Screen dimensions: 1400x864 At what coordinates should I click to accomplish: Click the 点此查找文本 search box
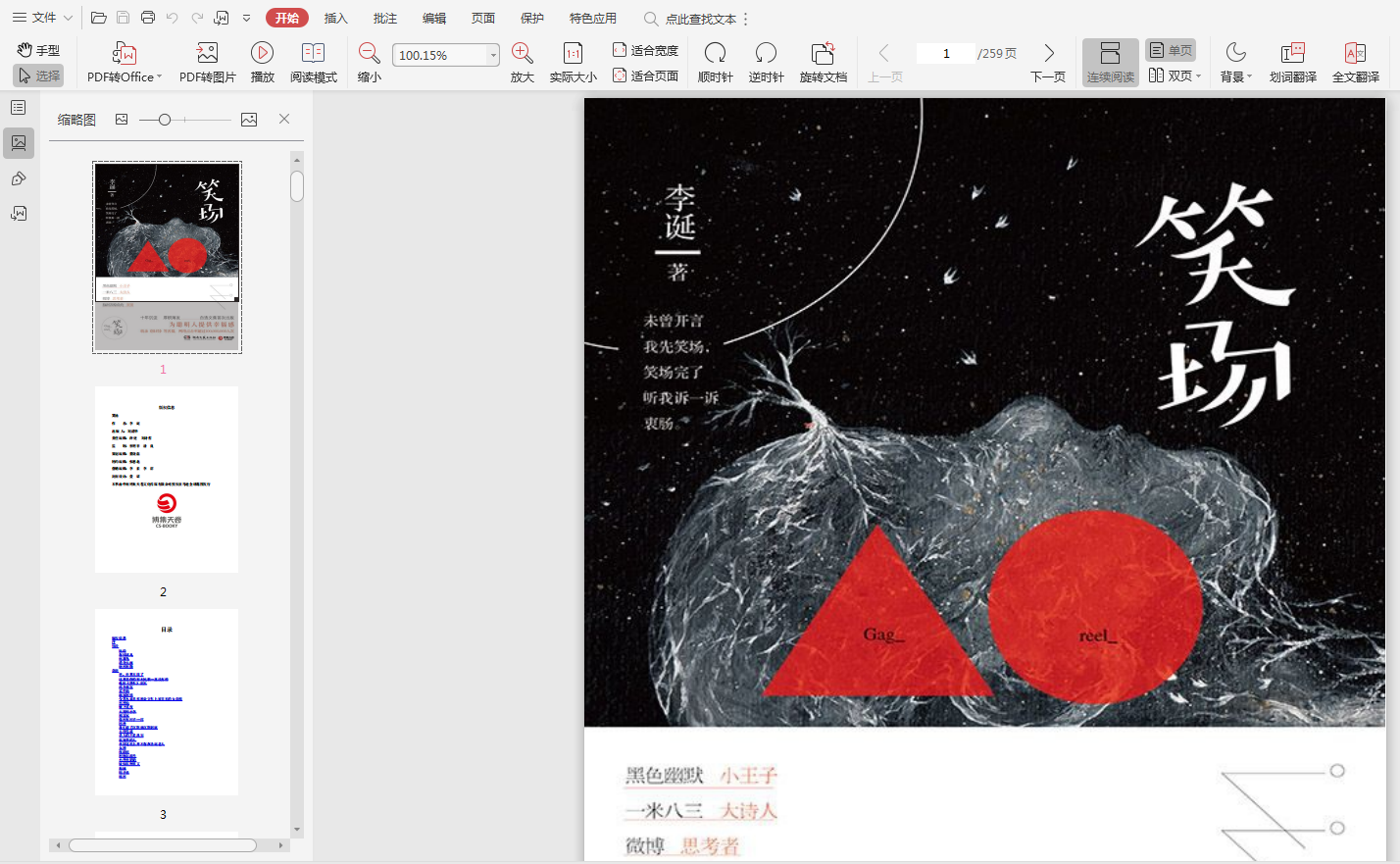pyautogui.click(x=690, y=19)
